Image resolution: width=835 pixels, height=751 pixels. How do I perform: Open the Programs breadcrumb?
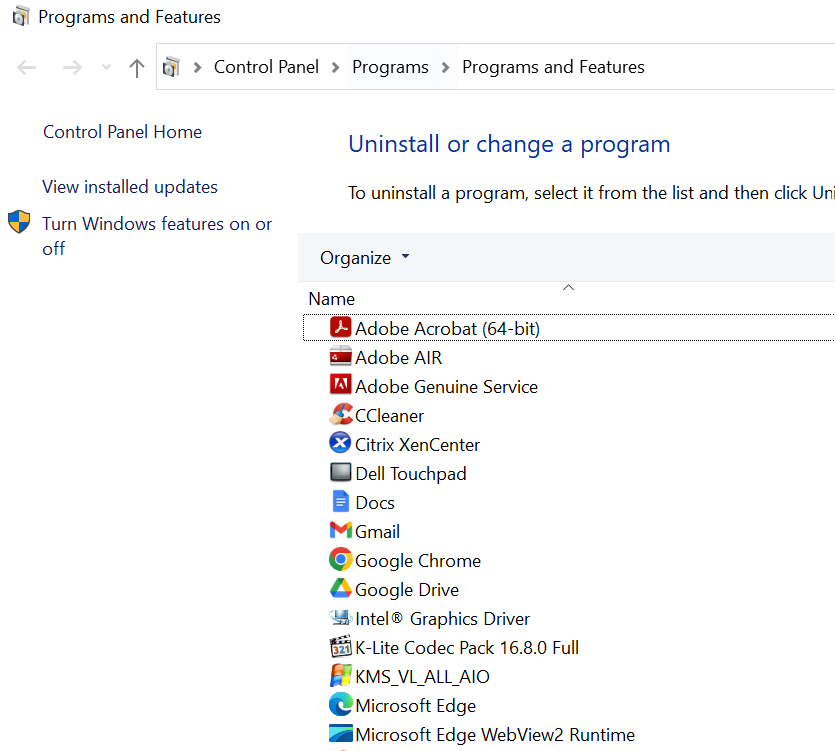click(x=390, y=67)
